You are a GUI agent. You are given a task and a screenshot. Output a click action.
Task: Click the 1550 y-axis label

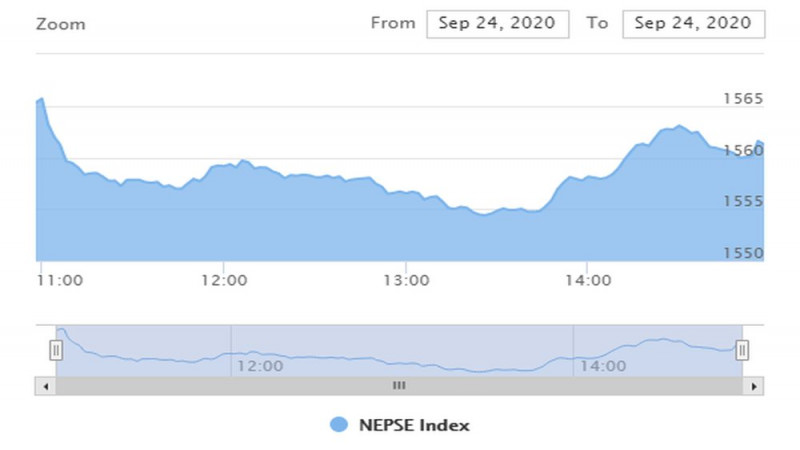tap(743, 253)
